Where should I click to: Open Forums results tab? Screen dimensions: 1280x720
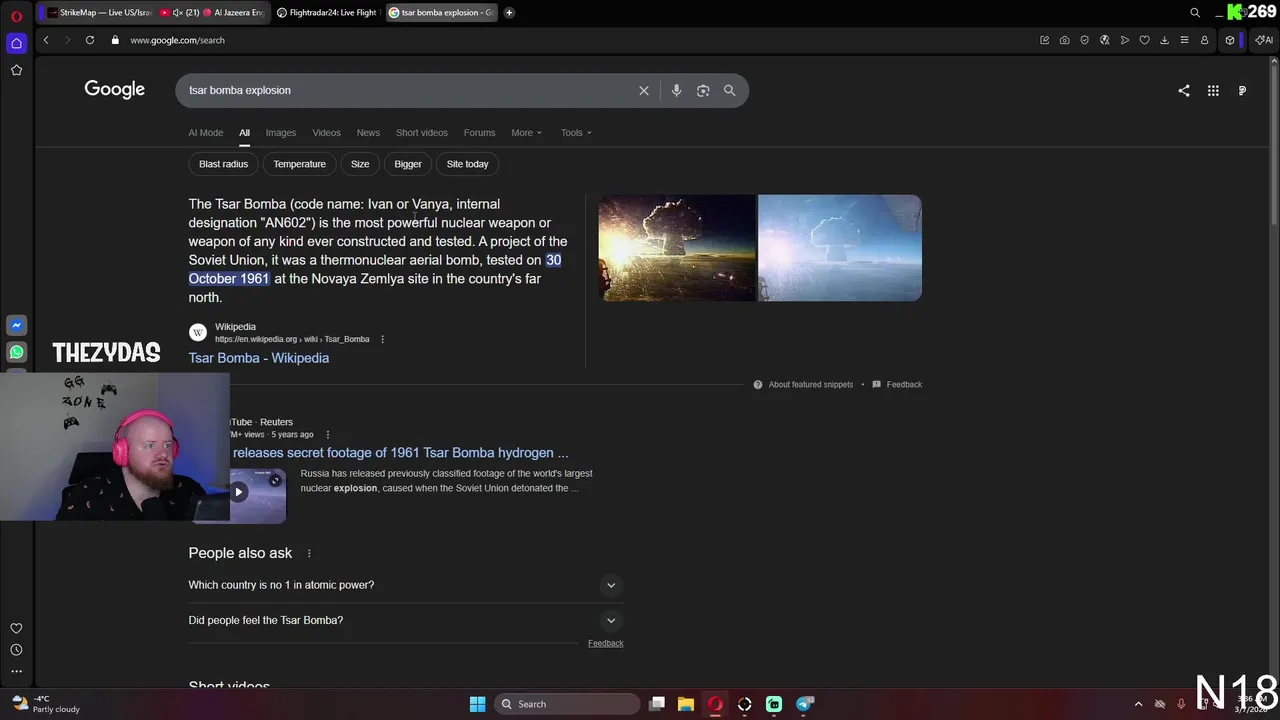tap(479, 132)
